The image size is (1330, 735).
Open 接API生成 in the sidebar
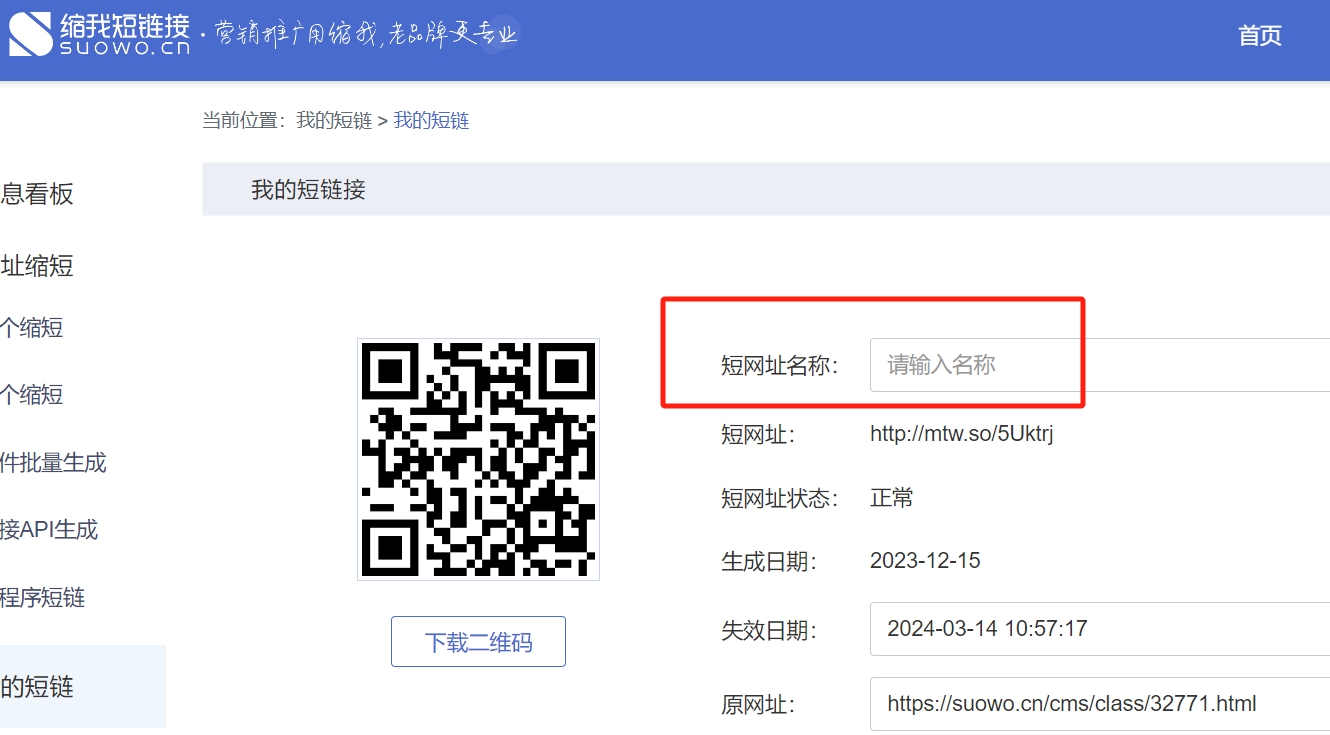click(x=49, y=530)
